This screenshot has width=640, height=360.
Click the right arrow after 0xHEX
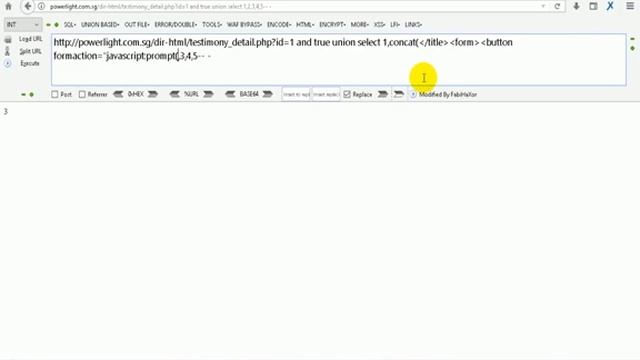[153, 94]
